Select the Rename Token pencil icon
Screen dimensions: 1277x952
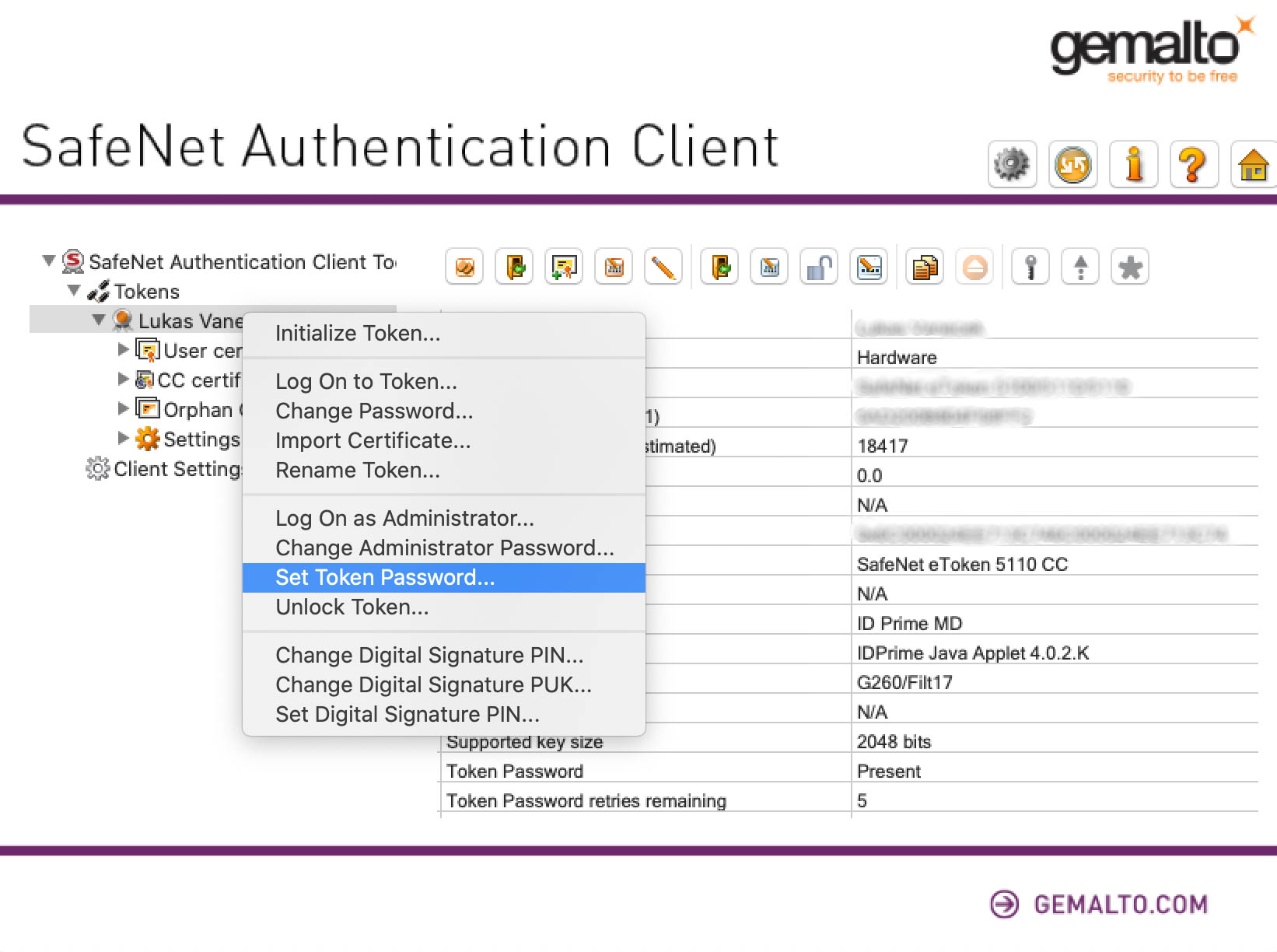(x=663, y=266)
